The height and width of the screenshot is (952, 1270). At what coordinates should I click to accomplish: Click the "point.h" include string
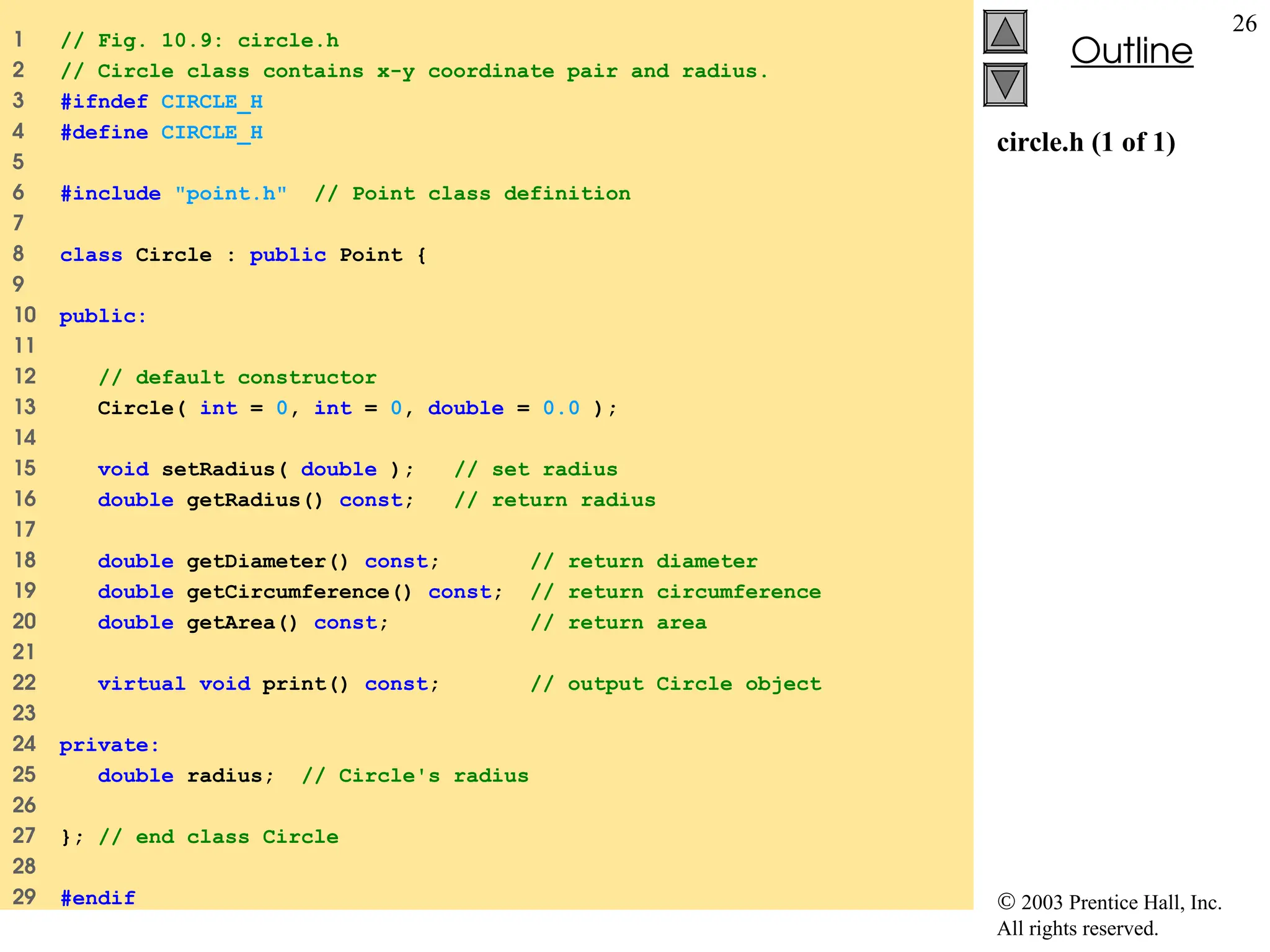click(x=231, y=194)
